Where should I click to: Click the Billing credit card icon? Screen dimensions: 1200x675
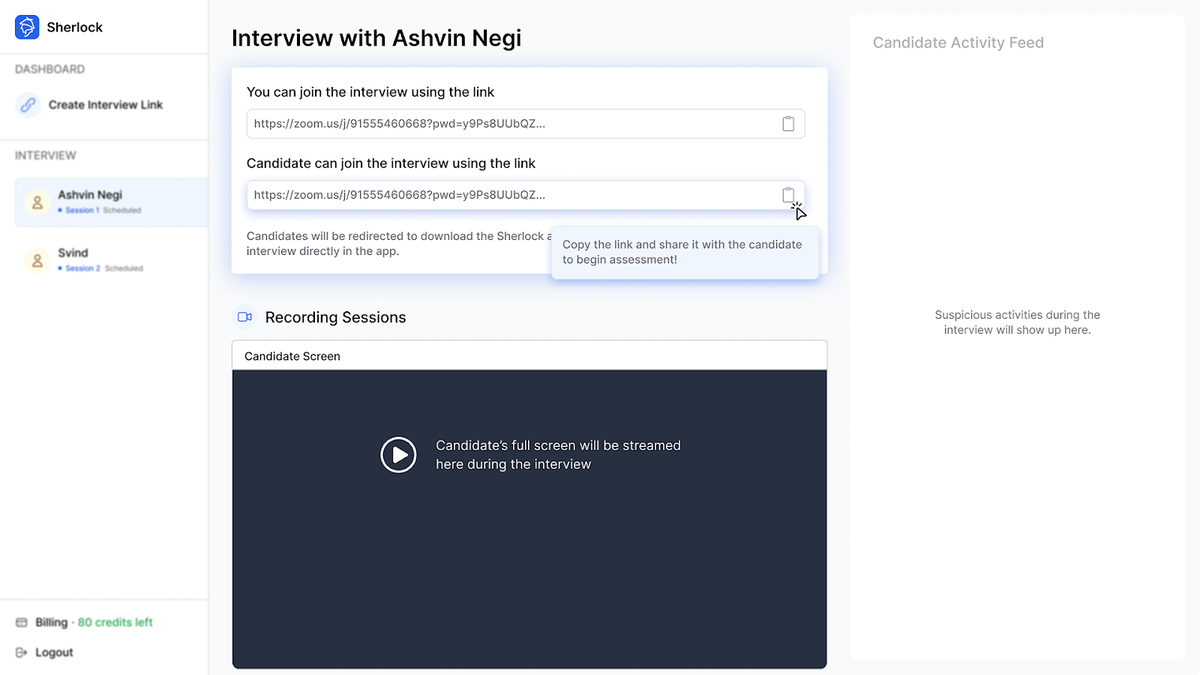coord(22,621)
